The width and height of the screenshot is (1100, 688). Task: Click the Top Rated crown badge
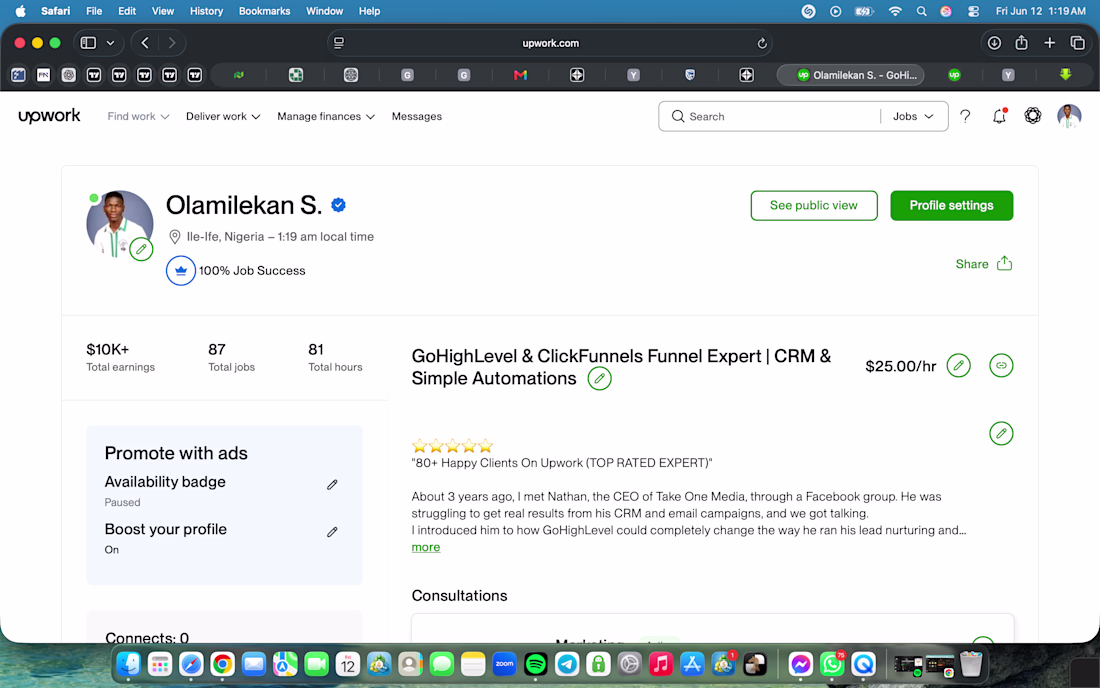(x=180, y=271)
